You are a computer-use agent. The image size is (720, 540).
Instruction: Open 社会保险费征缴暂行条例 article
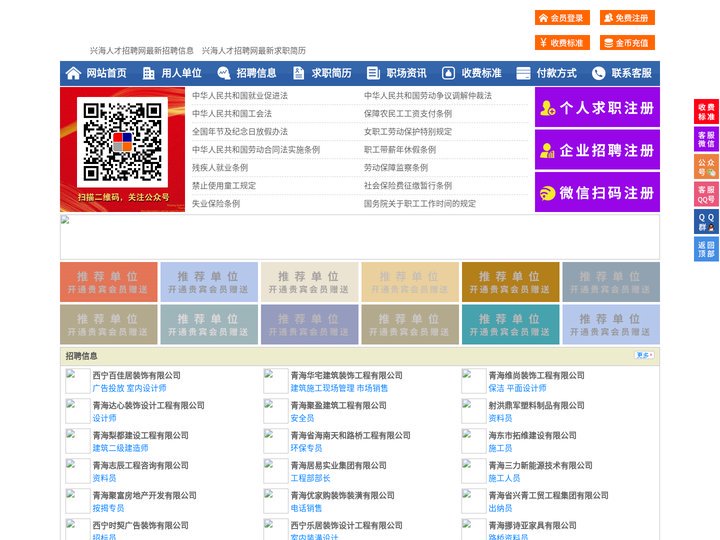tap(408, 186)
